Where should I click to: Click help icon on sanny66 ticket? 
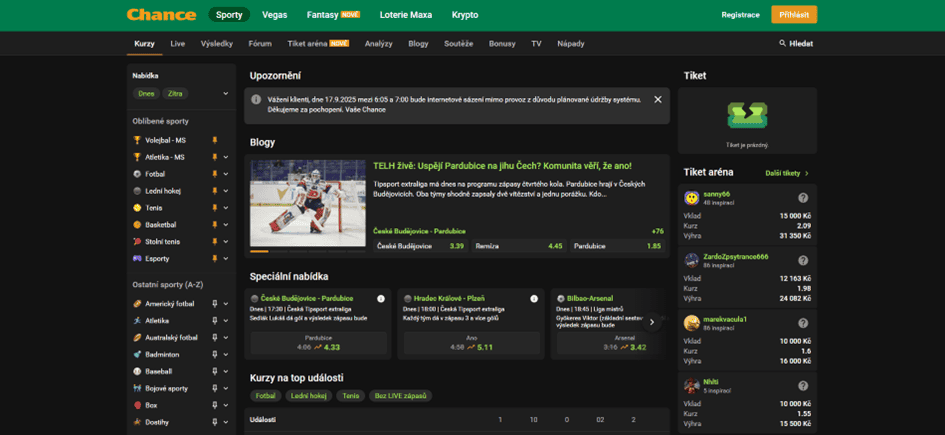click(x=803, y=198)
